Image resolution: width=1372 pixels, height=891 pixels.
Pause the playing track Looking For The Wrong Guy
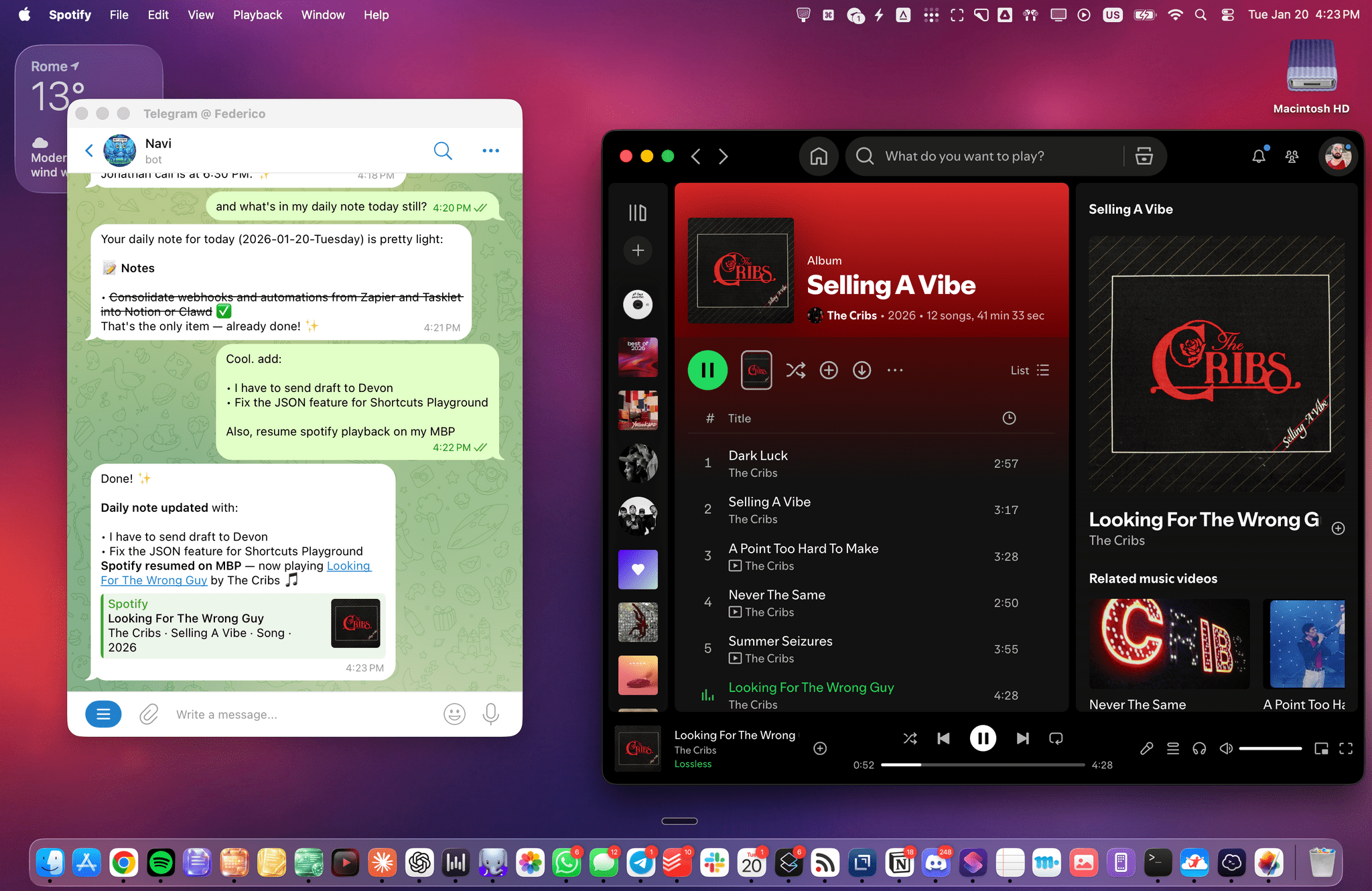click(983, 738)
